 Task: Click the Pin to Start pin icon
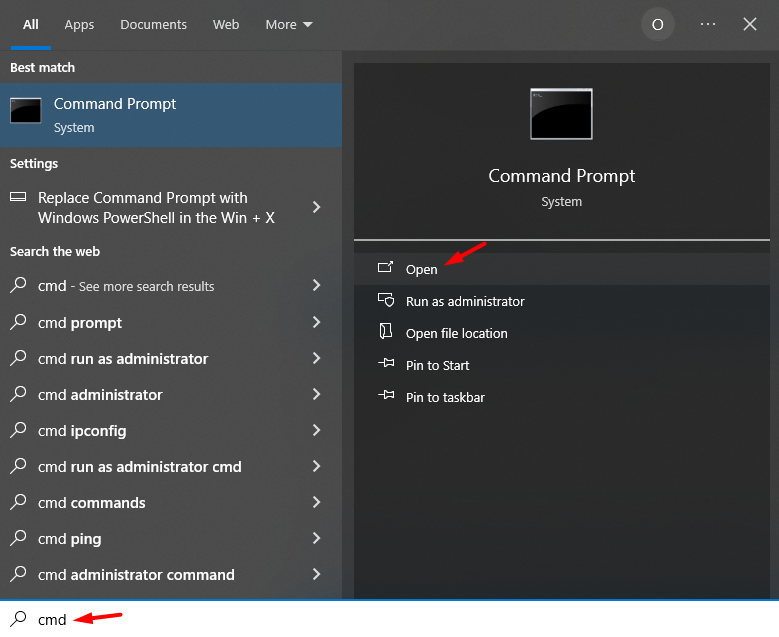click(386, 365)
